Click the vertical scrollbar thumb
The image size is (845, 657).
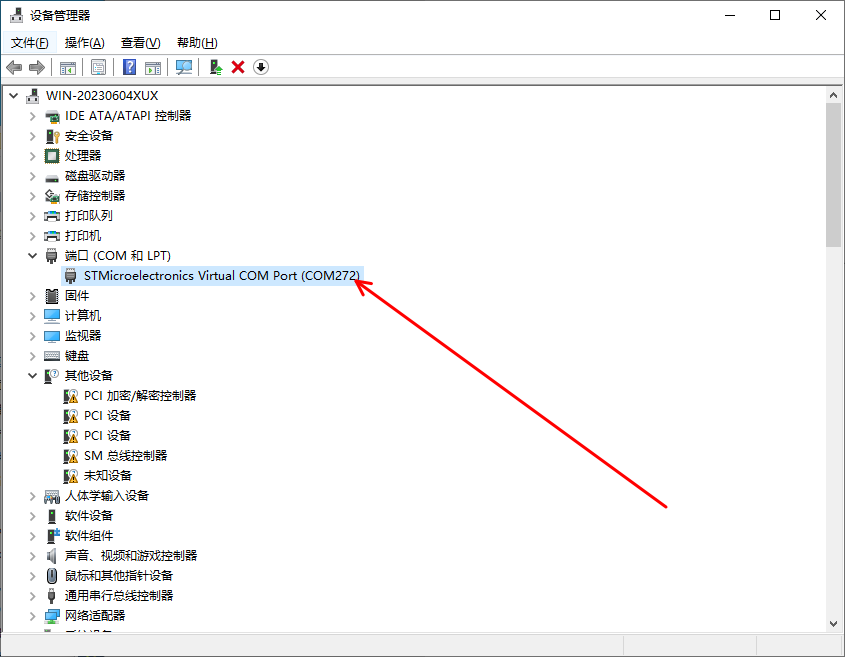[x=833, y=176]
